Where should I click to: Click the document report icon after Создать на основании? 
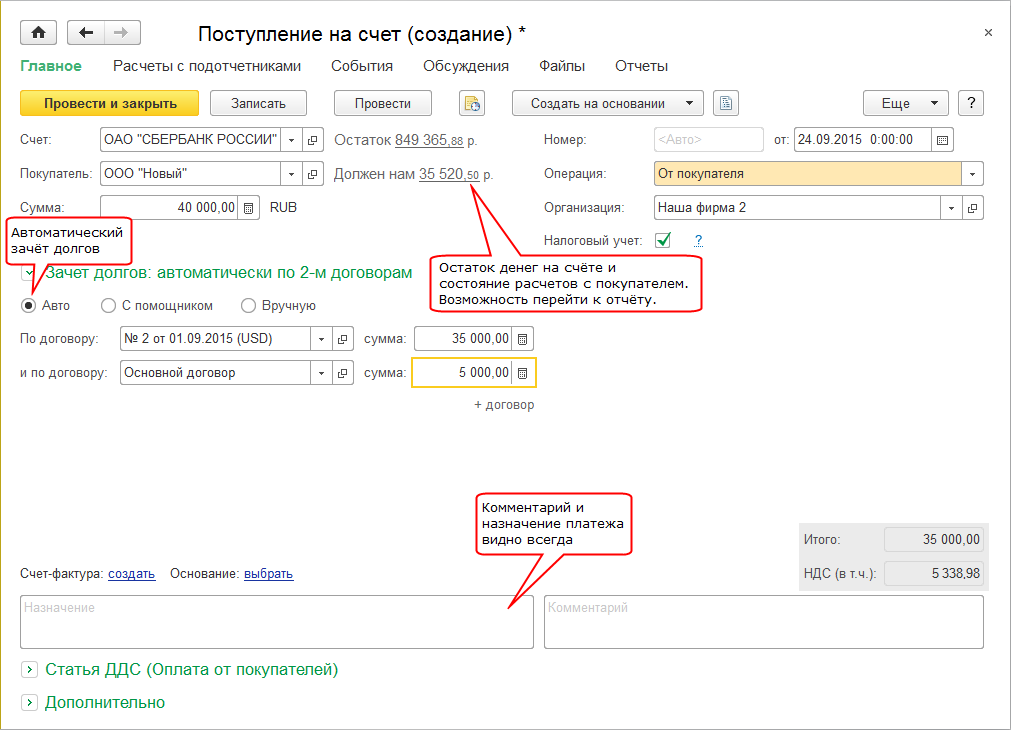click(x=726, y=103)
